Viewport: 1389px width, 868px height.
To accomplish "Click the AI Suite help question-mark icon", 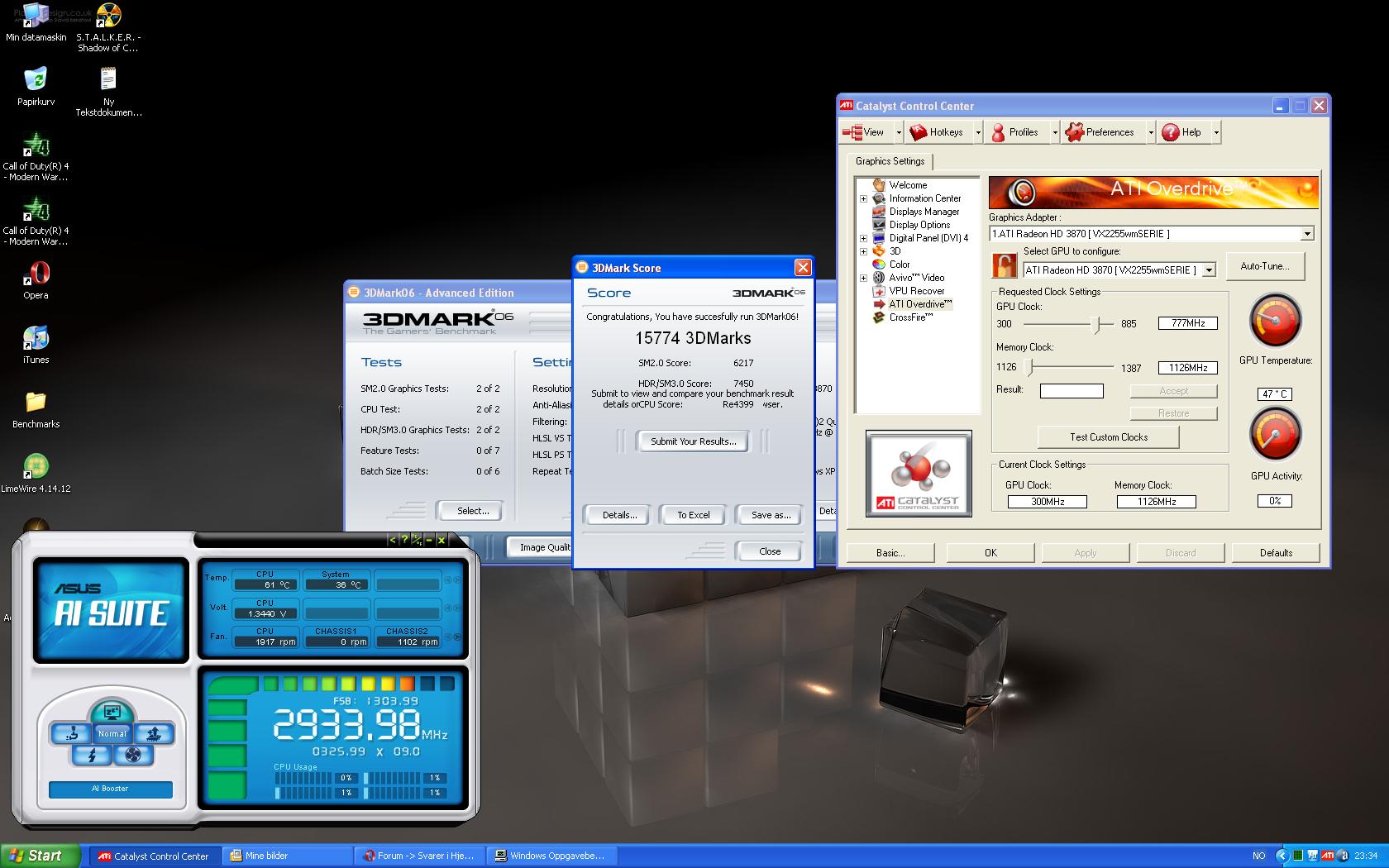I will tap(404, 540).
